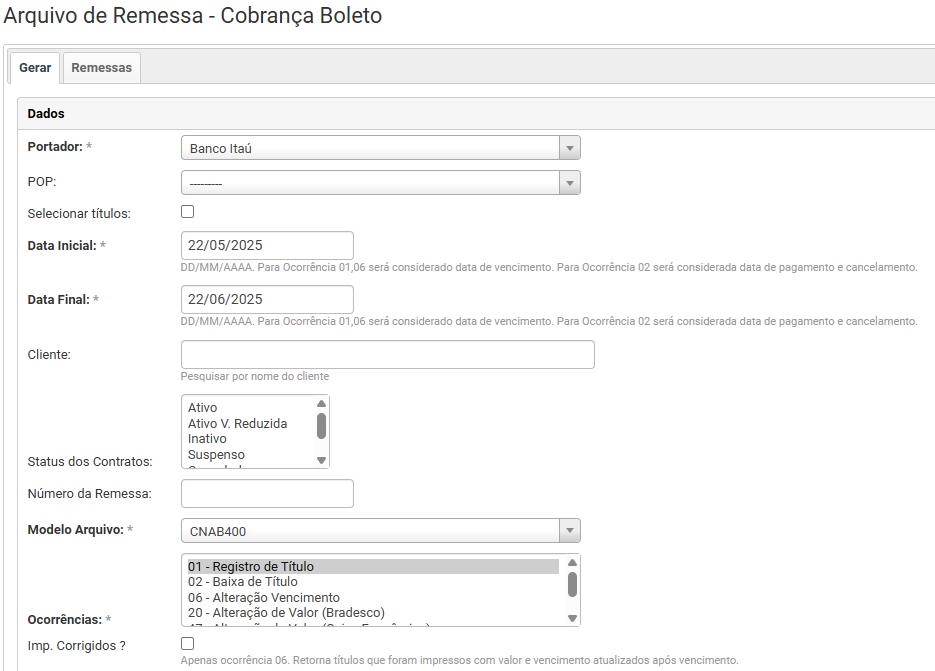Select the Gerar tab

pos(35,68)
